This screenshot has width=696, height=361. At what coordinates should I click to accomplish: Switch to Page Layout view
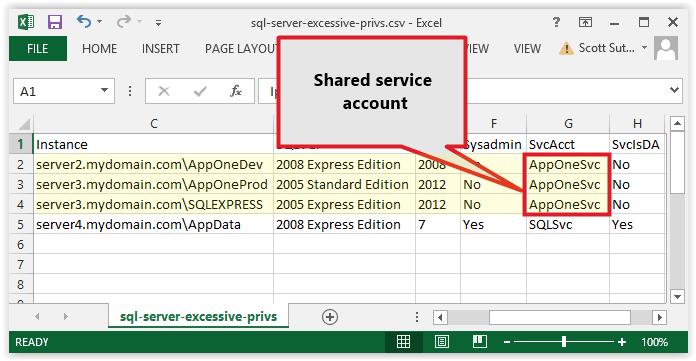(x=441, y=341)
